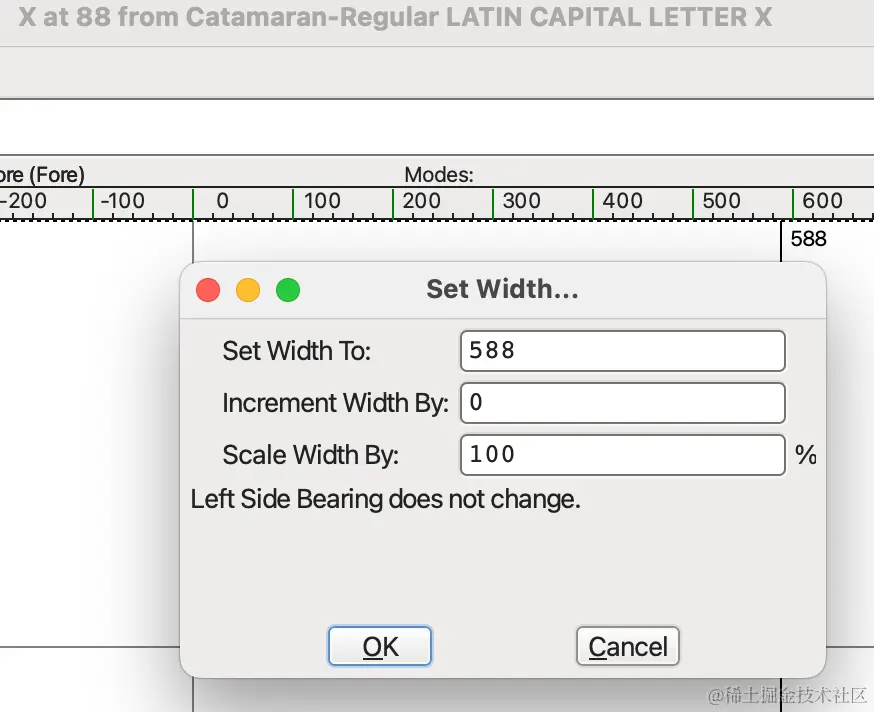874x712 pixels.
Task: Focus the Increment Width By field
Action: click(x=622, y=403)
